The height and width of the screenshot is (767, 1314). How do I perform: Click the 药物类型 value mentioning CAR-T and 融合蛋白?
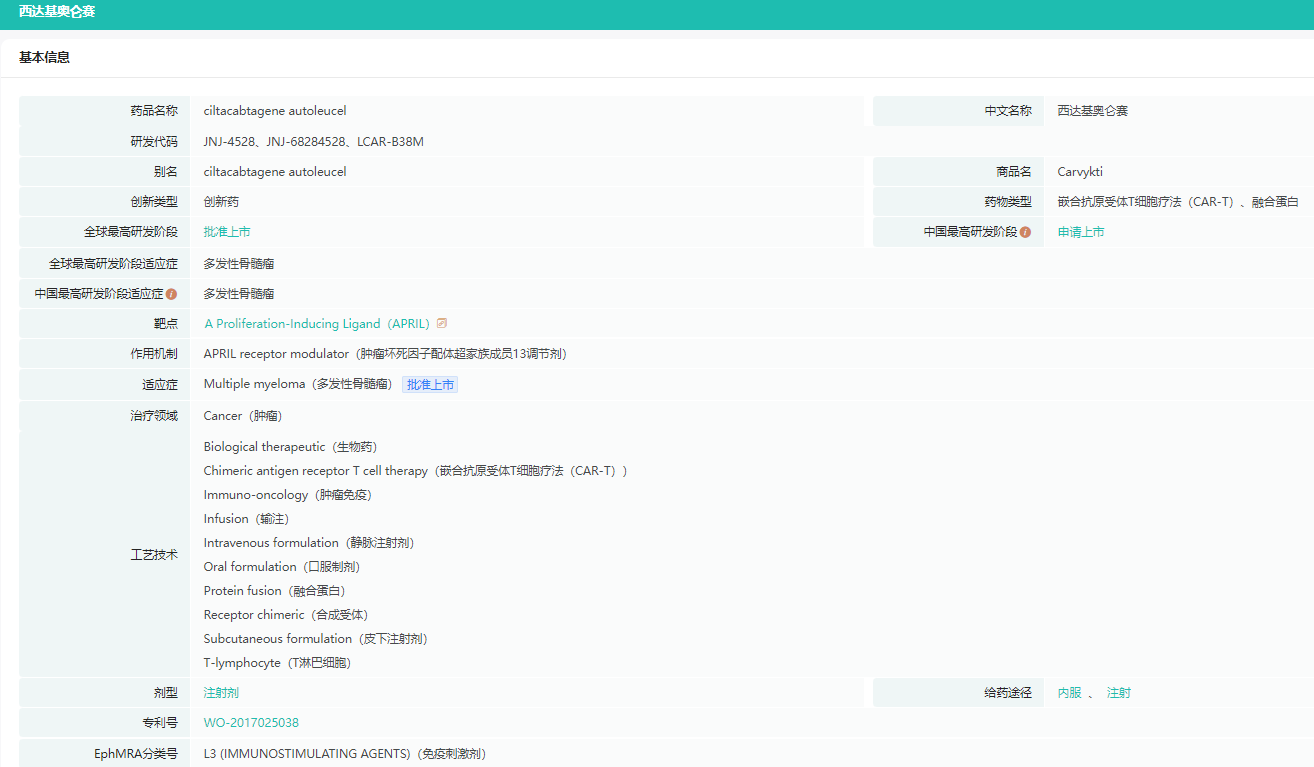[x=1178, y=202]
